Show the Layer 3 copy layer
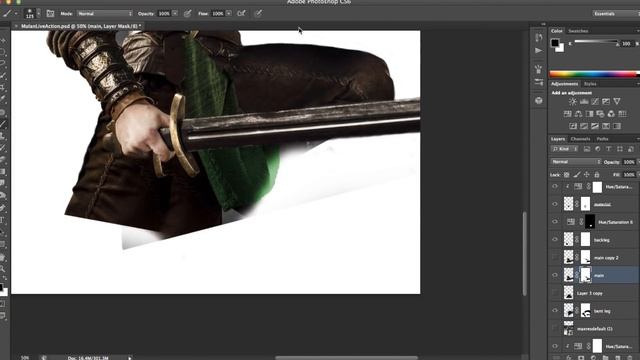The width and height of the screenshot is (640, 360). point(555,293)
